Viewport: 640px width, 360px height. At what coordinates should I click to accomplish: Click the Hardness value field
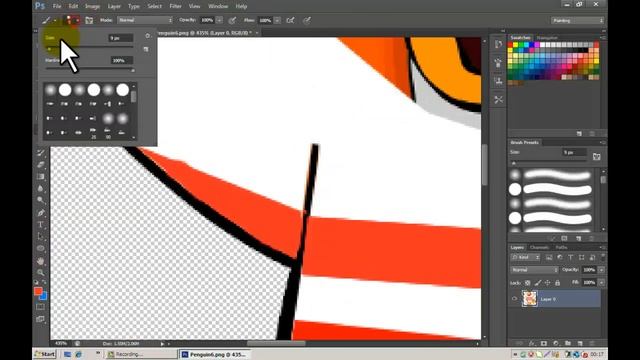pos(121,60)
